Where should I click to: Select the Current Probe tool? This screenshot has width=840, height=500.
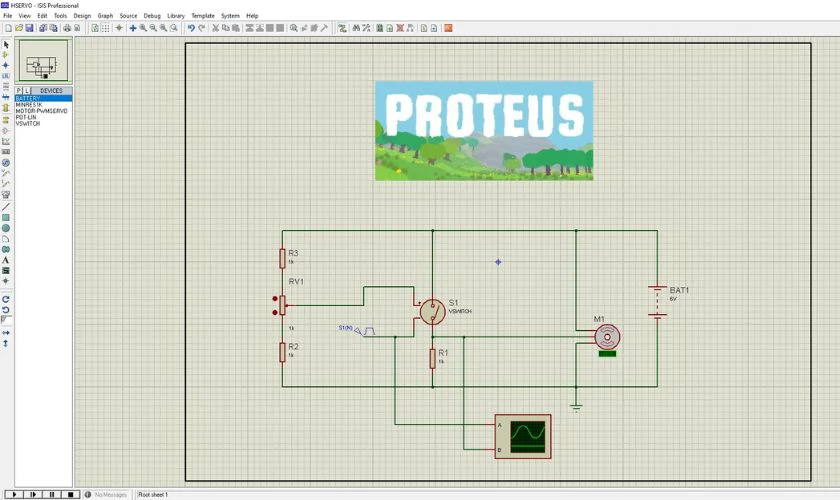point(6,184)
